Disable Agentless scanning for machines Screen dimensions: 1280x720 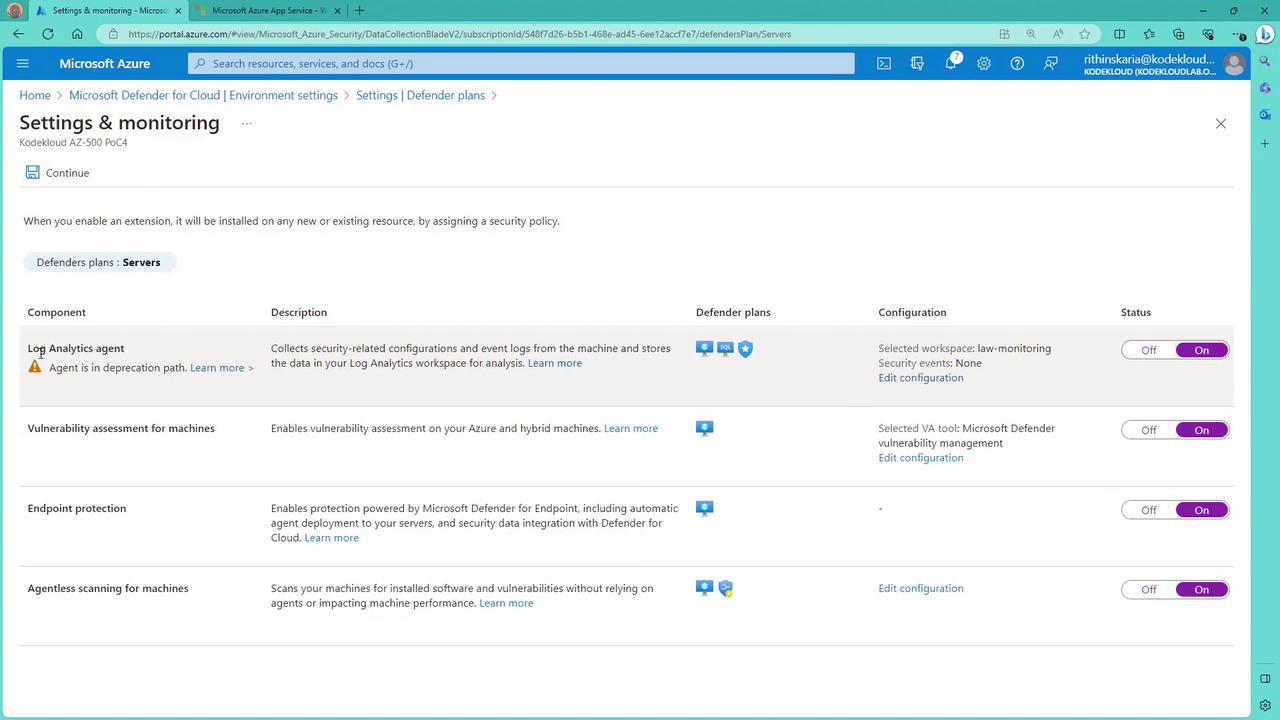[1148, 590]
